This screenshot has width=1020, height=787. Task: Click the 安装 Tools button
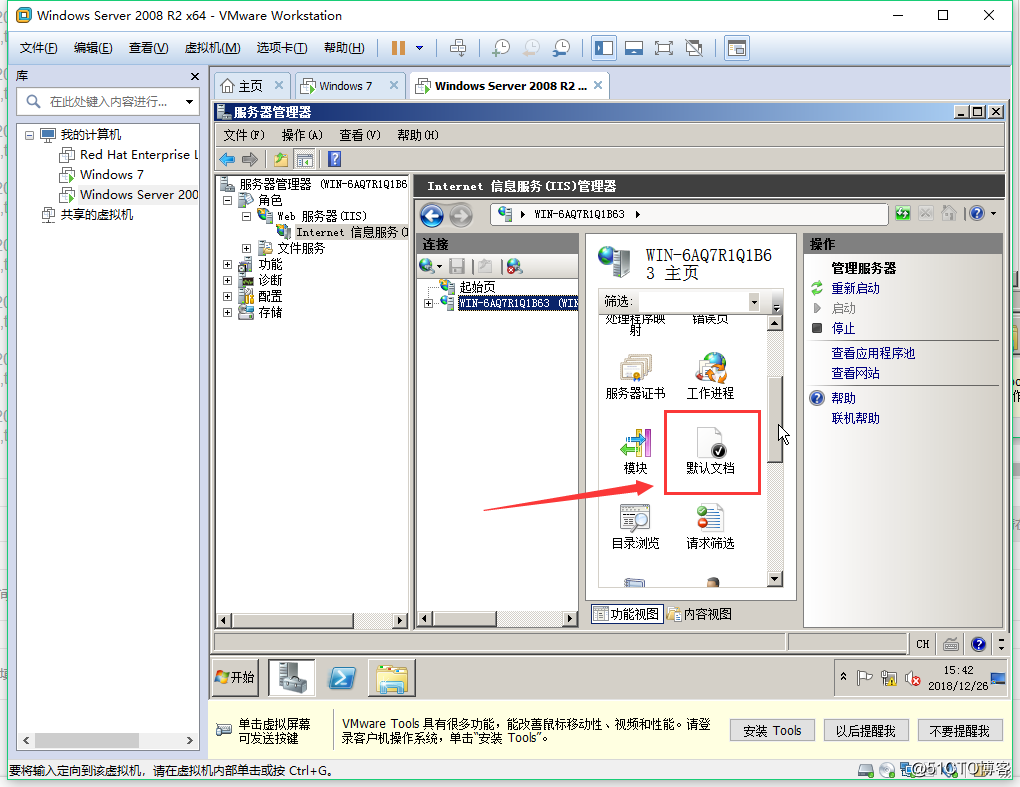[772, 731]
